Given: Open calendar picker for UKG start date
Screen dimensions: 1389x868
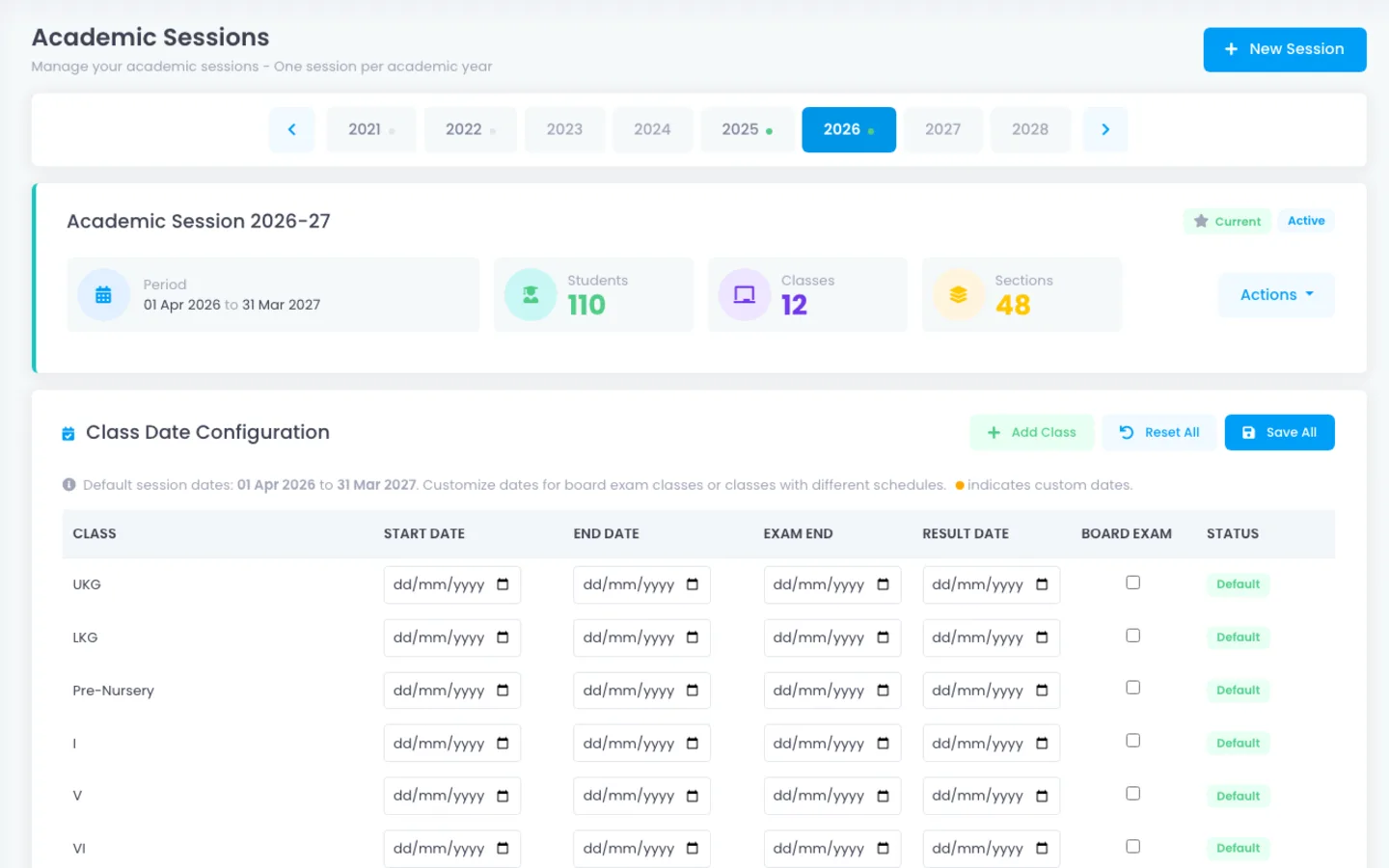Looking at the screenshot, I should [503, 584].
